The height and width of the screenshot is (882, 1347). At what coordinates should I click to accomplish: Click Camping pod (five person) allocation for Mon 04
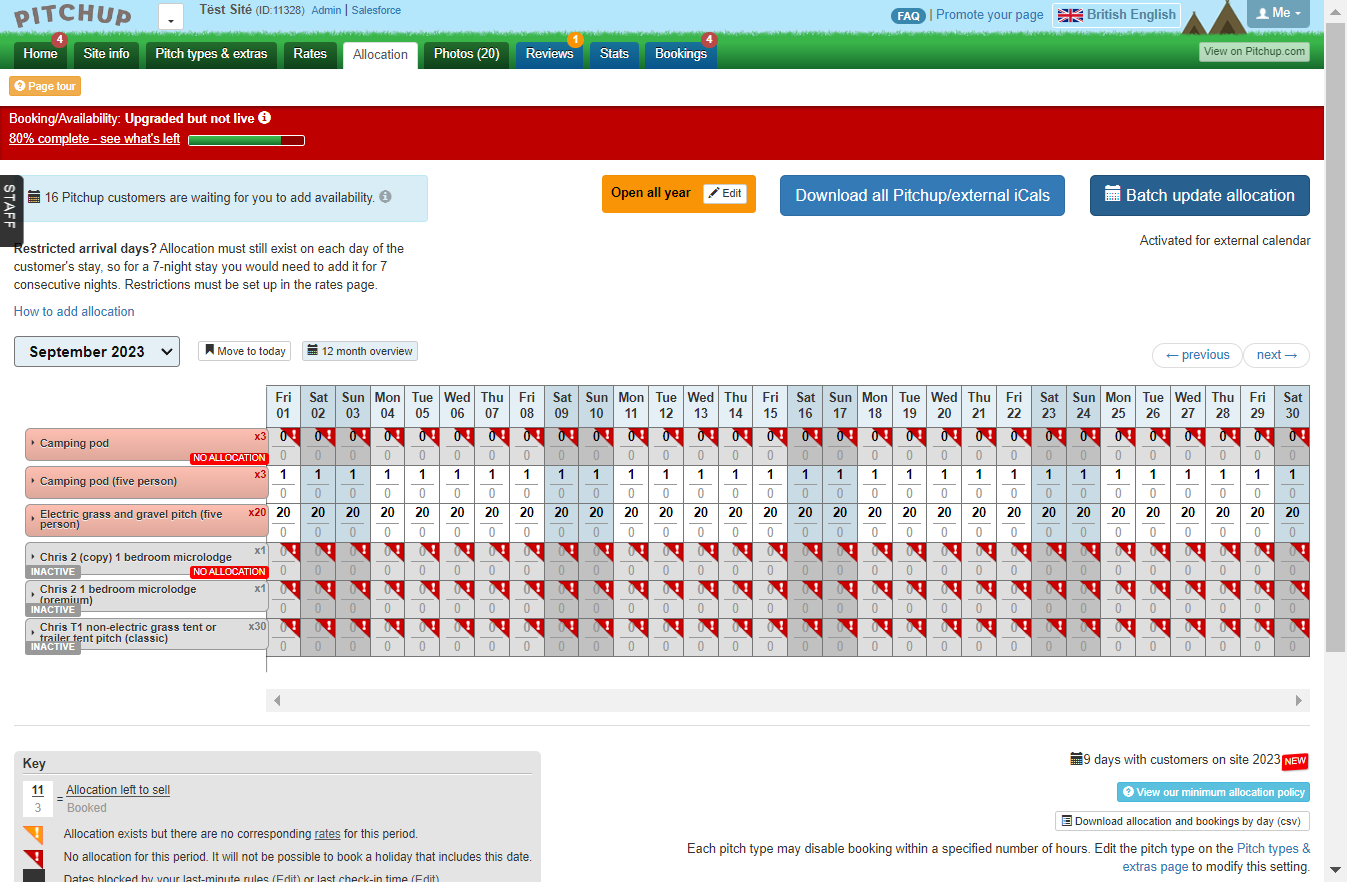tap(388, 476)
